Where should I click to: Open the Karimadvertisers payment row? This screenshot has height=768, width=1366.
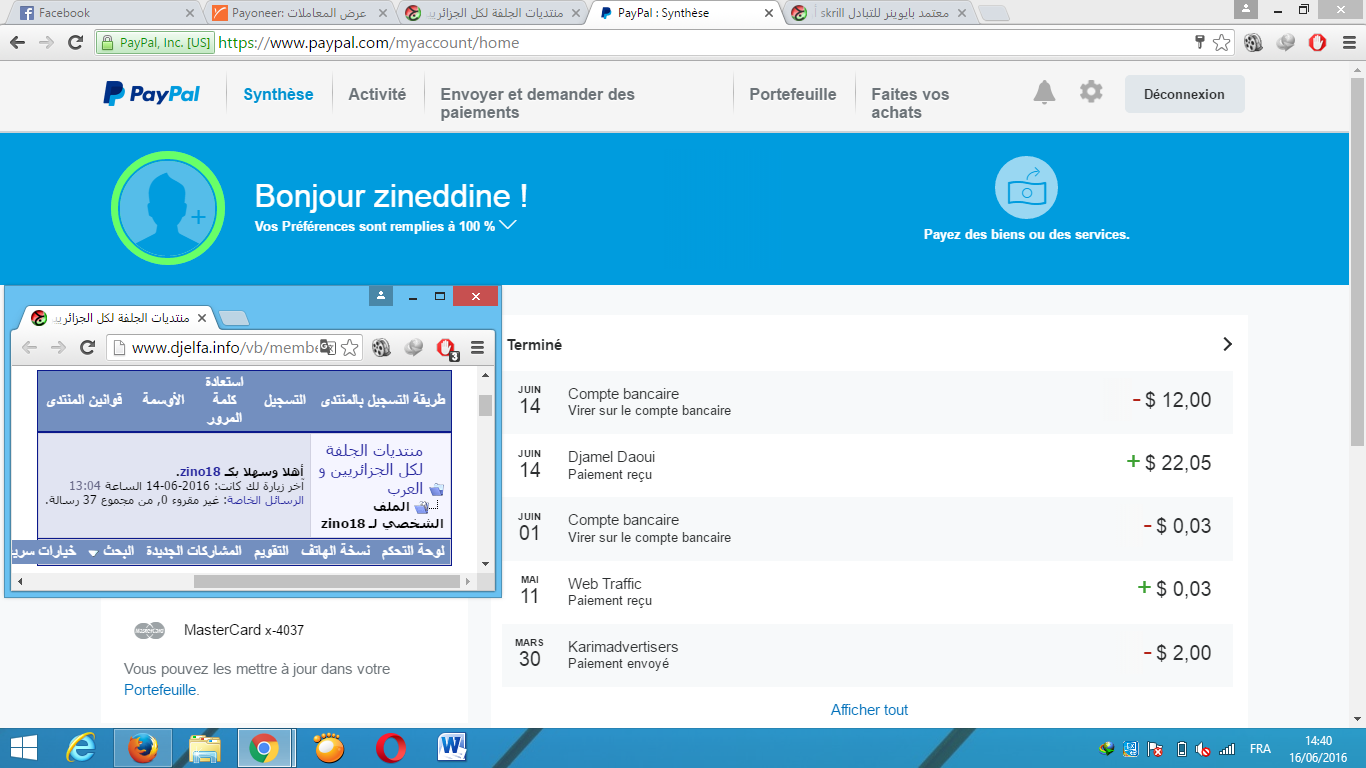pos(868,655)
